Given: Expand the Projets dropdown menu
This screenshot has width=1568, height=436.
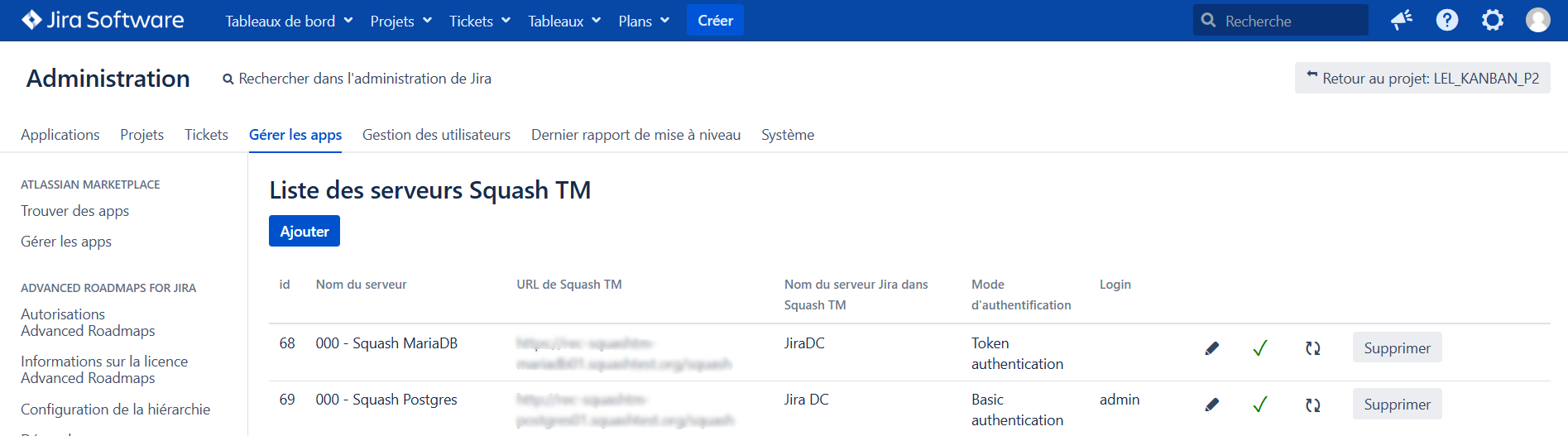Looking at the screenshot, I should coord(400,21).
